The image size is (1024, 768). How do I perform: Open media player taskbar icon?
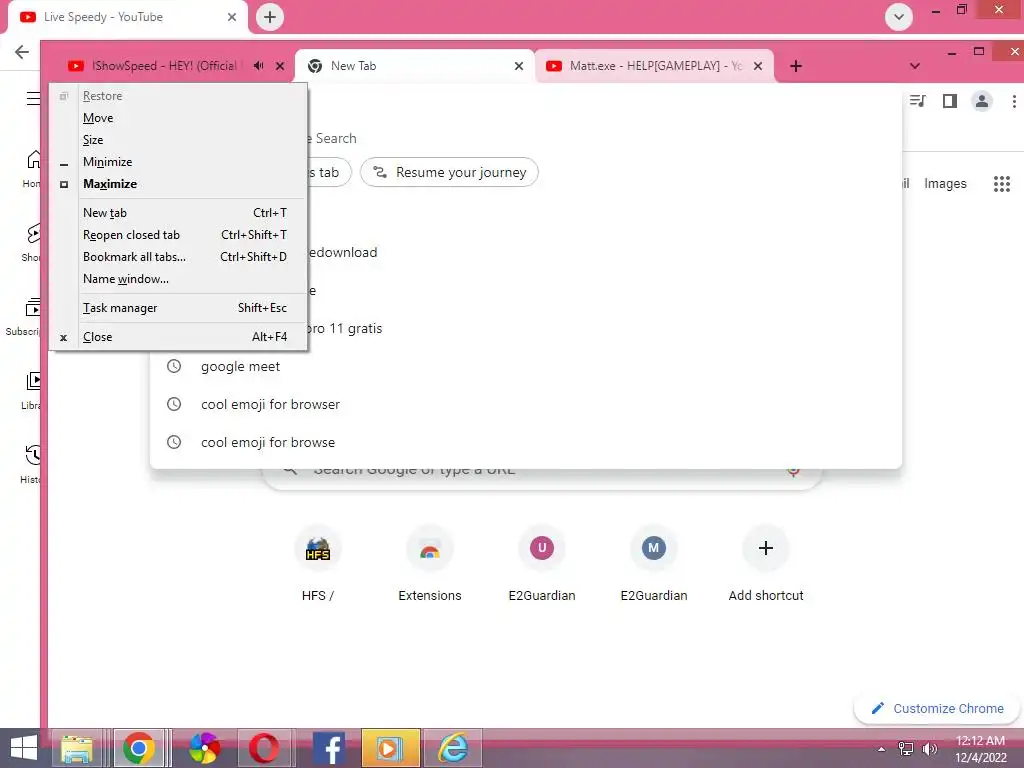click(x=390, y=748)
